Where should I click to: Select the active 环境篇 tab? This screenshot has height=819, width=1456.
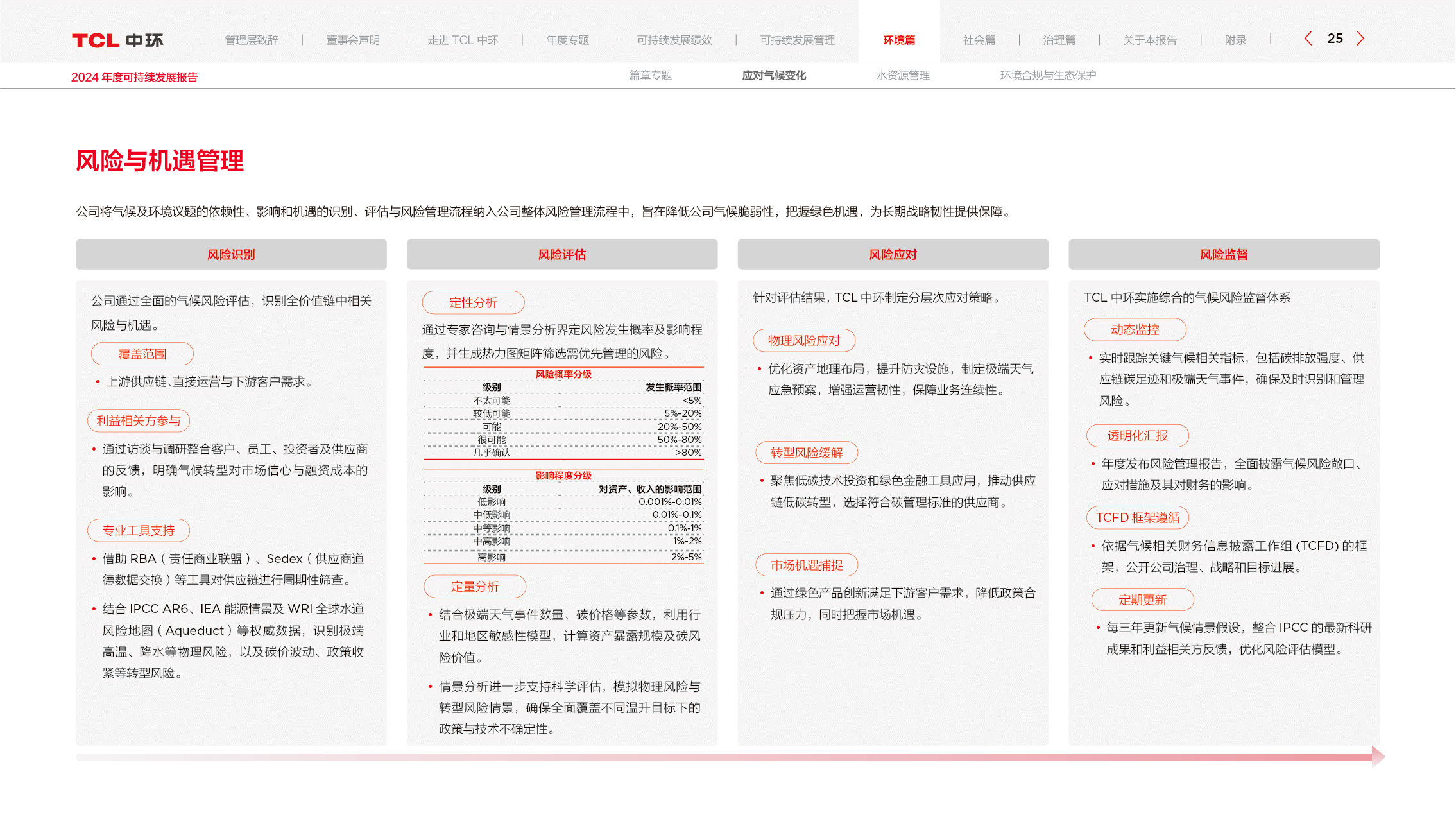pos(899,40)
